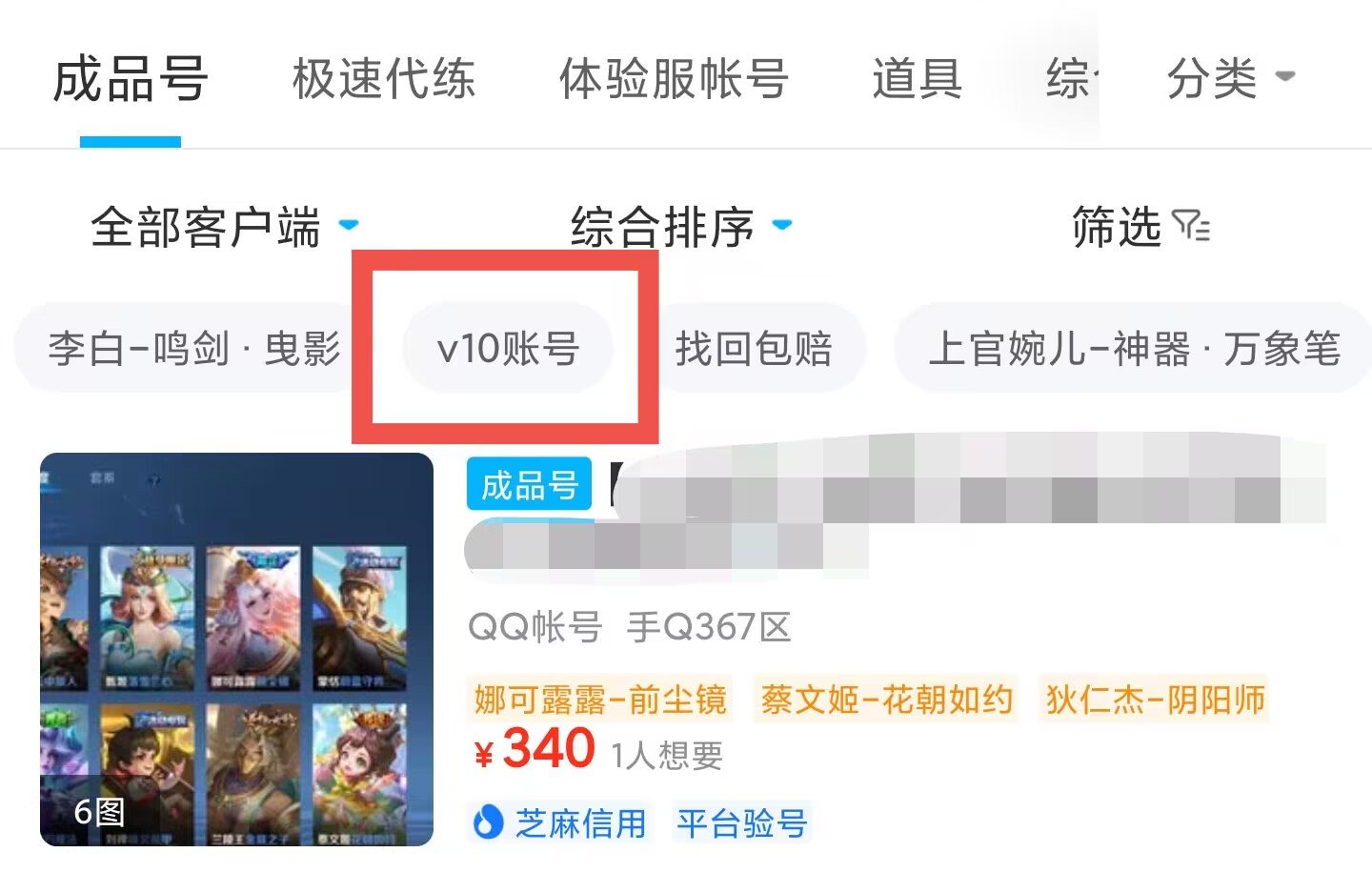Expand the 综合排序 sort dropdown
This screenshot has height=893, width=1372.
[x=681, y=228]
